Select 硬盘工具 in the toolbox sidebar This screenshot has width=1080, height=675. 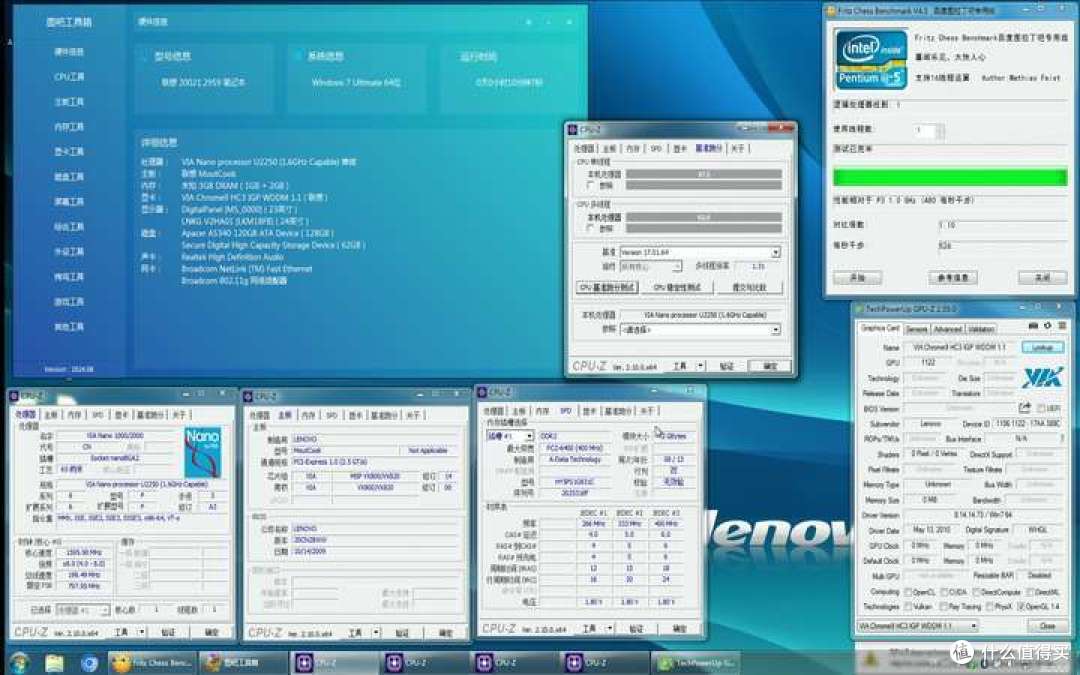tap(69, 176)
